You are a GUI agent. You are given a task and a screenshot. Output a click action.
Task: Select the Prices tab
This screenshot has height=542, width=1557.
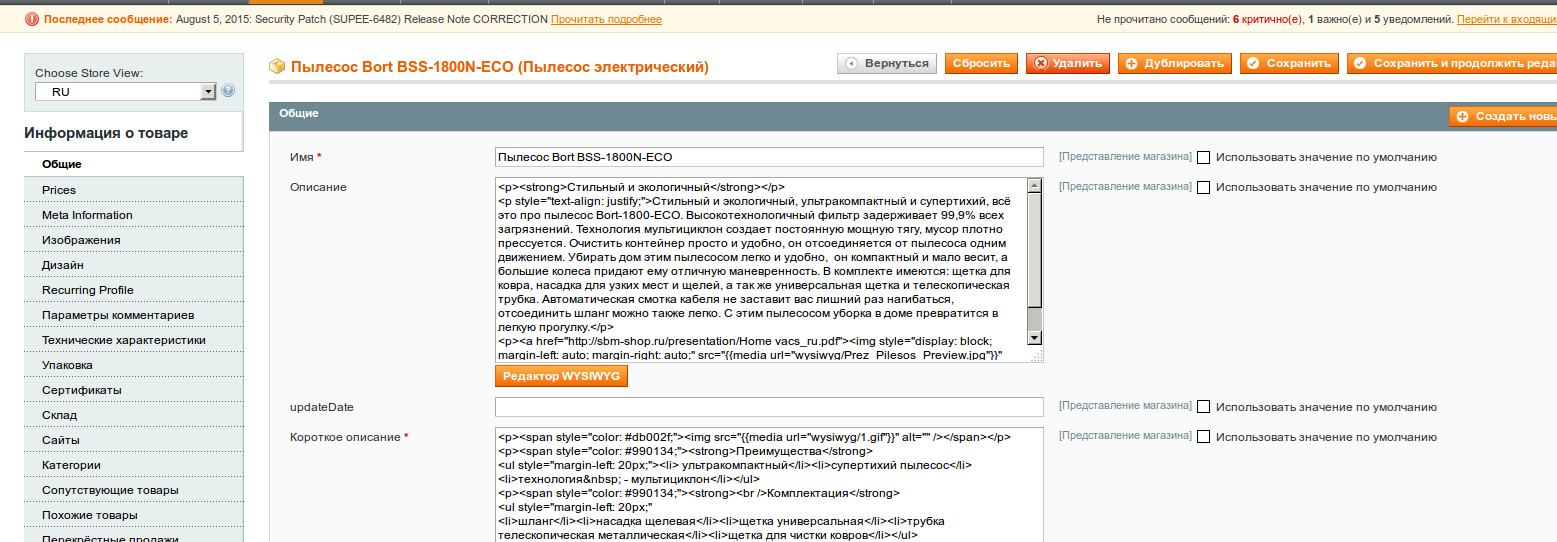pyautogui.click(x=134, y=190)
